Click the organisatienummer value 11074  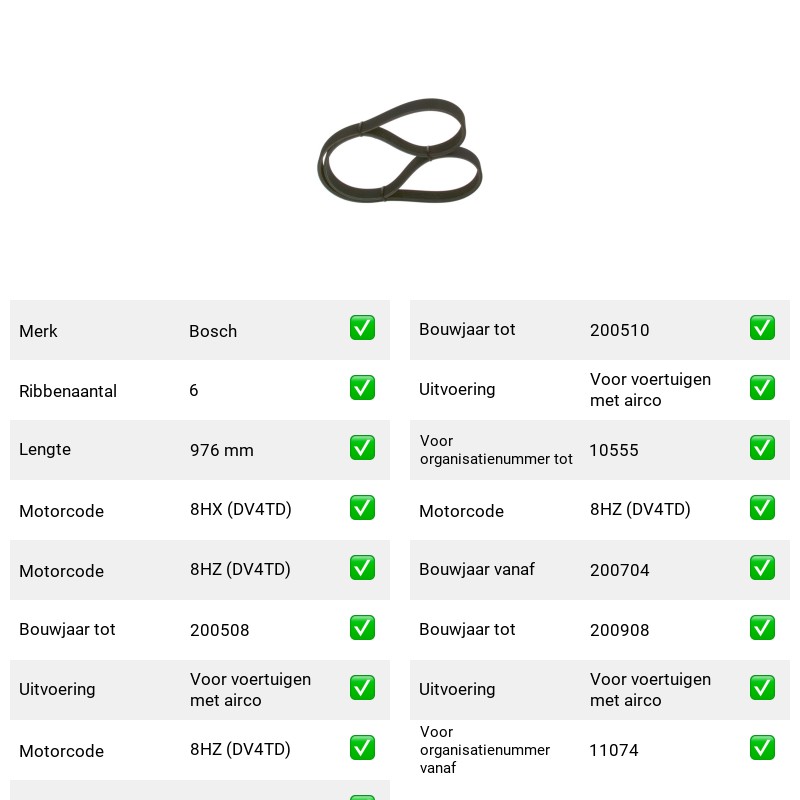614,750
